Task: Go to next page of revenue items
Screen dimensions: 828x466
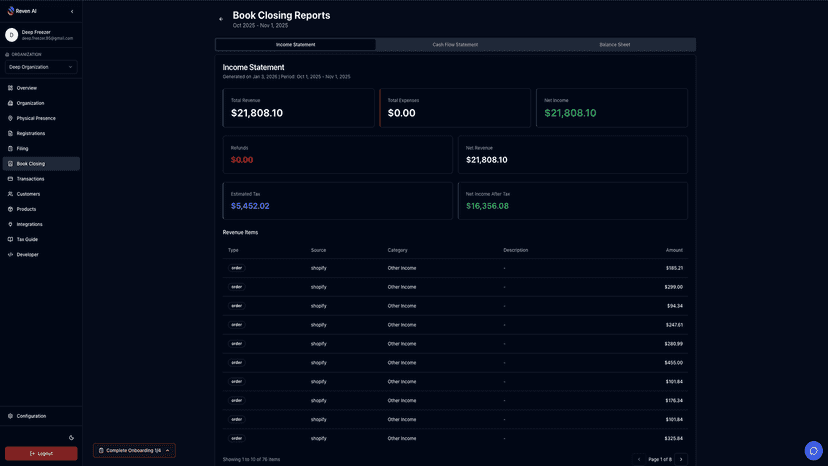Action: pos(681,459)
